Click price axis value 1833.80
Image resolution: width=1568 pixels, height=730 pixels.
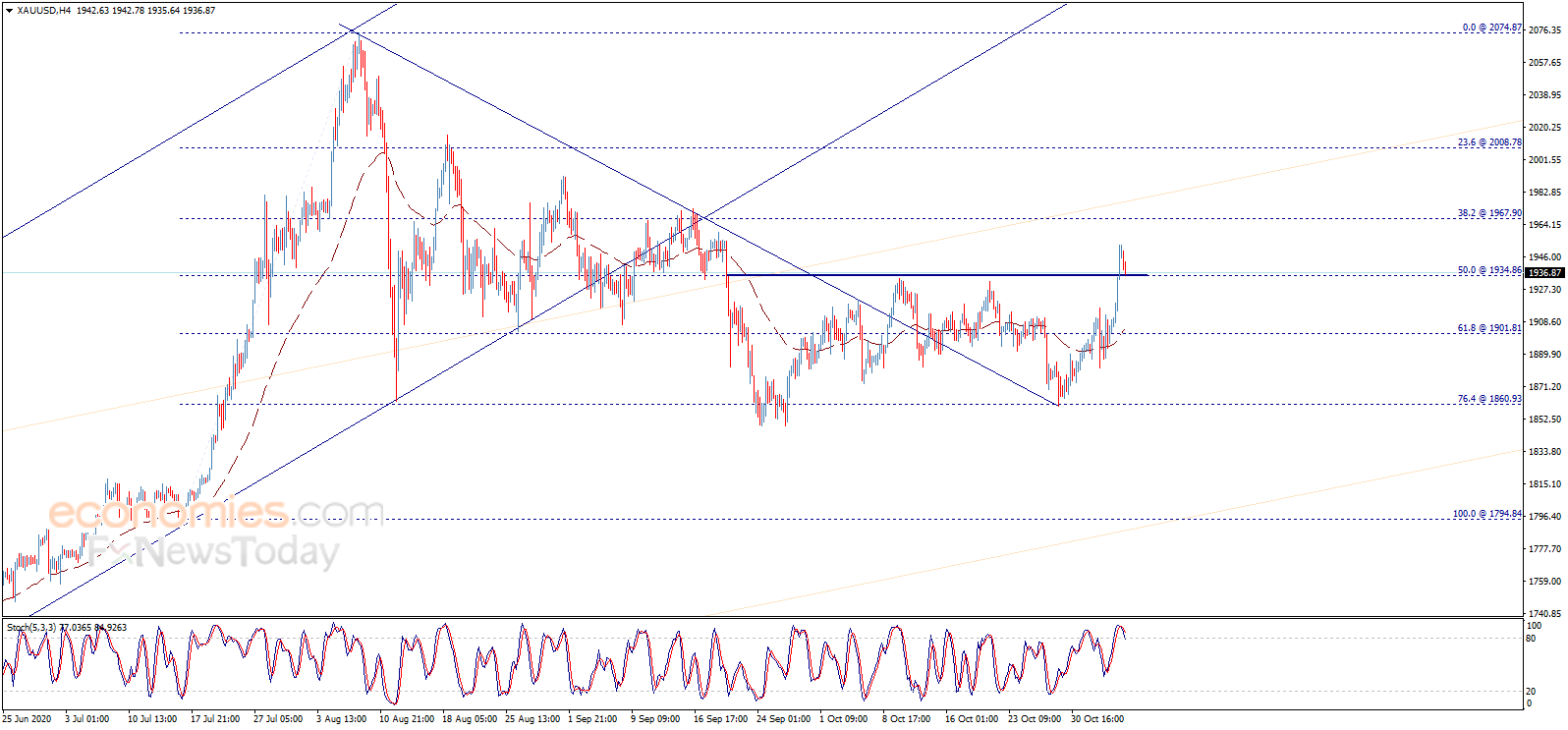point(1544,452)
